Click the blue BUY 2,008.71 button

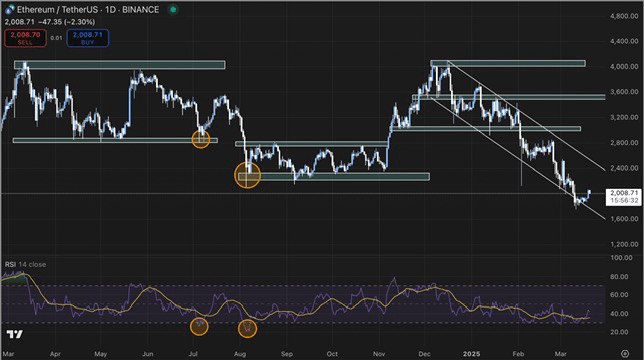(x=87, y=38)
